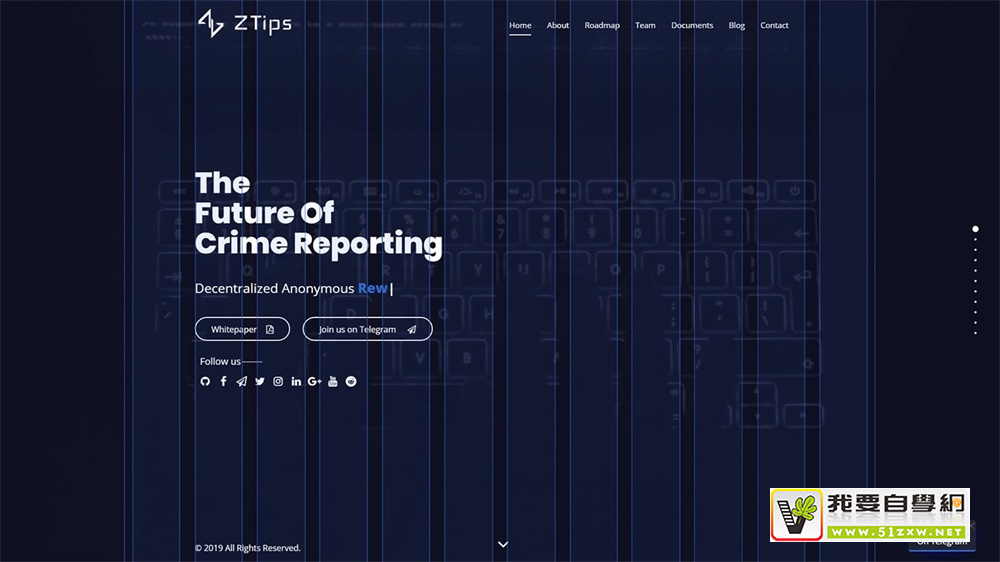Click the ZTips logo
This screenshot has height=562, width=1000.
[245, 23]
